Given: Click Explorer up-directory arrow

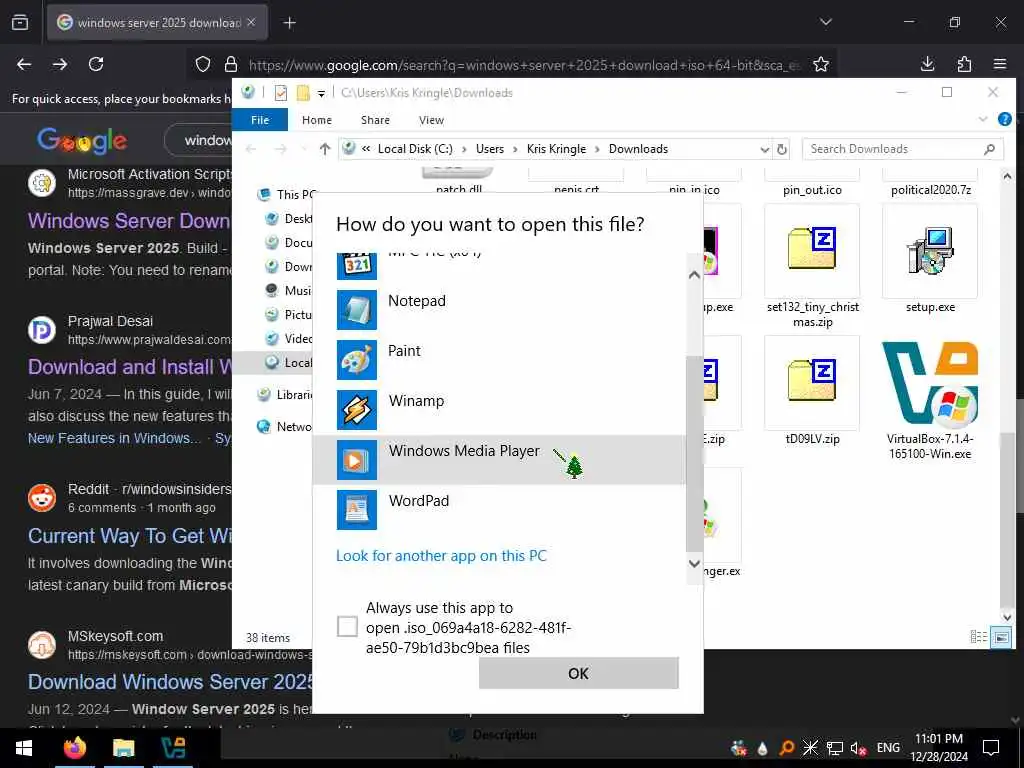Looking at the screenshot, I should pyautogui.click(x=325, y=149).
